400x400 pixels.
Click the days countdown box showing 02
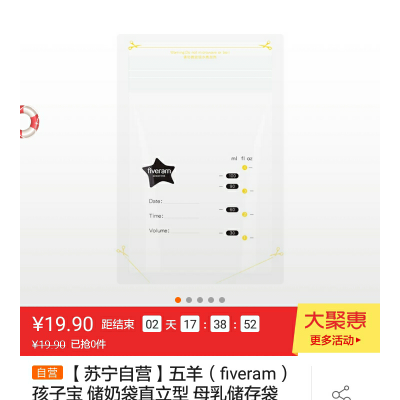[152, 324]
